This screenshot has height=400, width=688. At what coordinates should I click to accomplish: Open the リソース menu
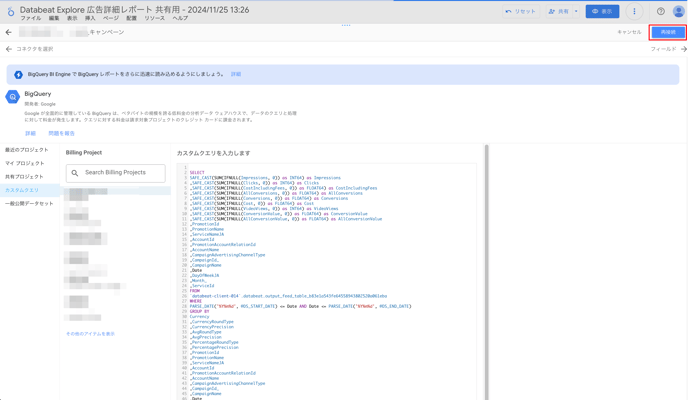(x=154, y=18)
